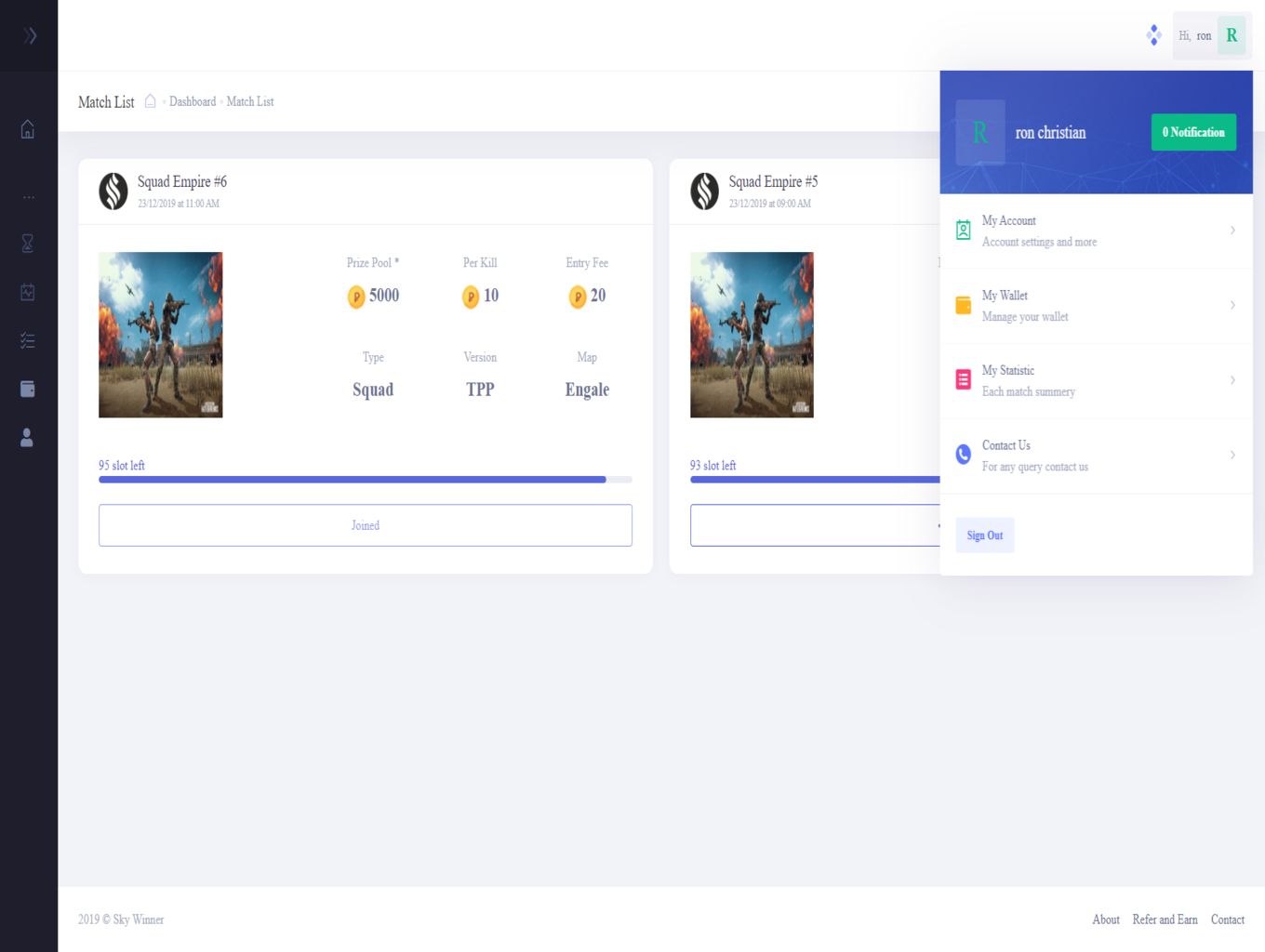Click the Squad Empire #6 title

(182, 181)
